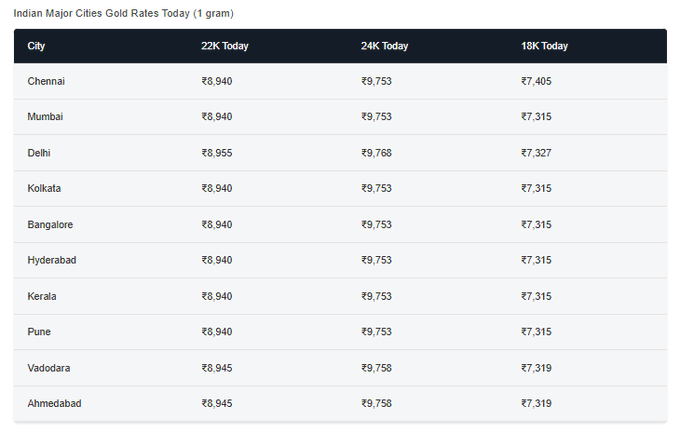Select Ahmedabad's 24K price ₹9,758

(x=376, y=403)
